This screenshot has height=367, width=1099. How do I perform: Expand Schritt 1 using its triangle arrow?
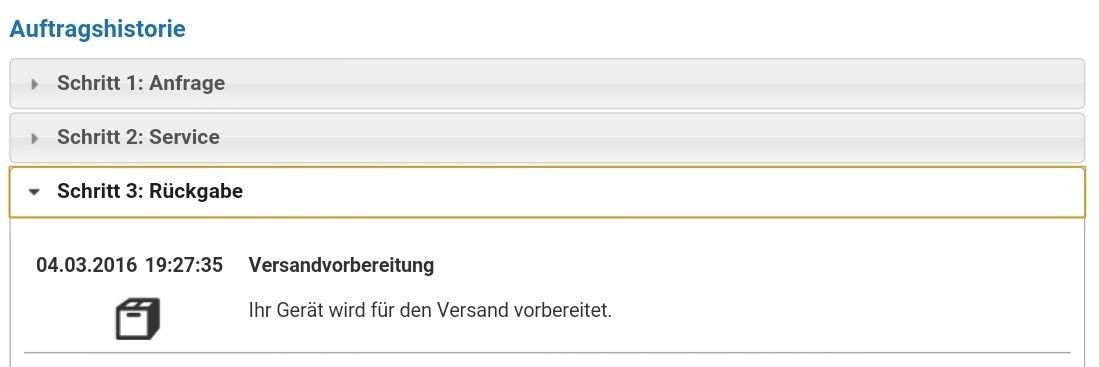[34, 84]
